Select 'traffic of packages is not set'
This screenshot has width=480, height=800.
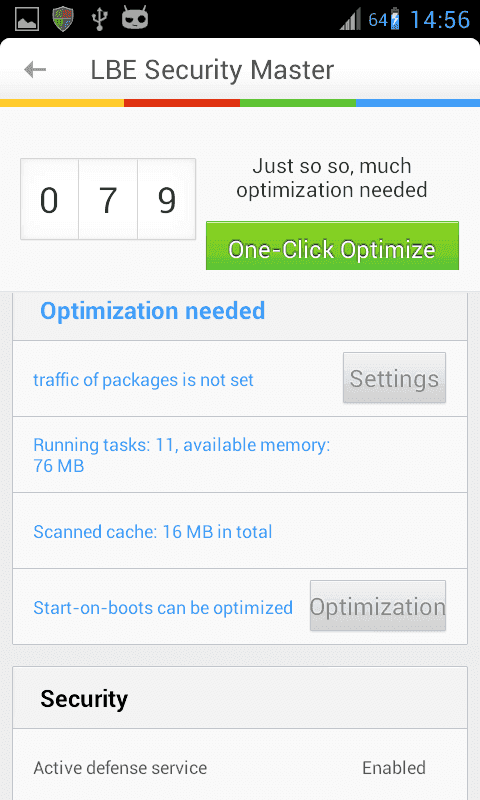click(x=143, y=380)
